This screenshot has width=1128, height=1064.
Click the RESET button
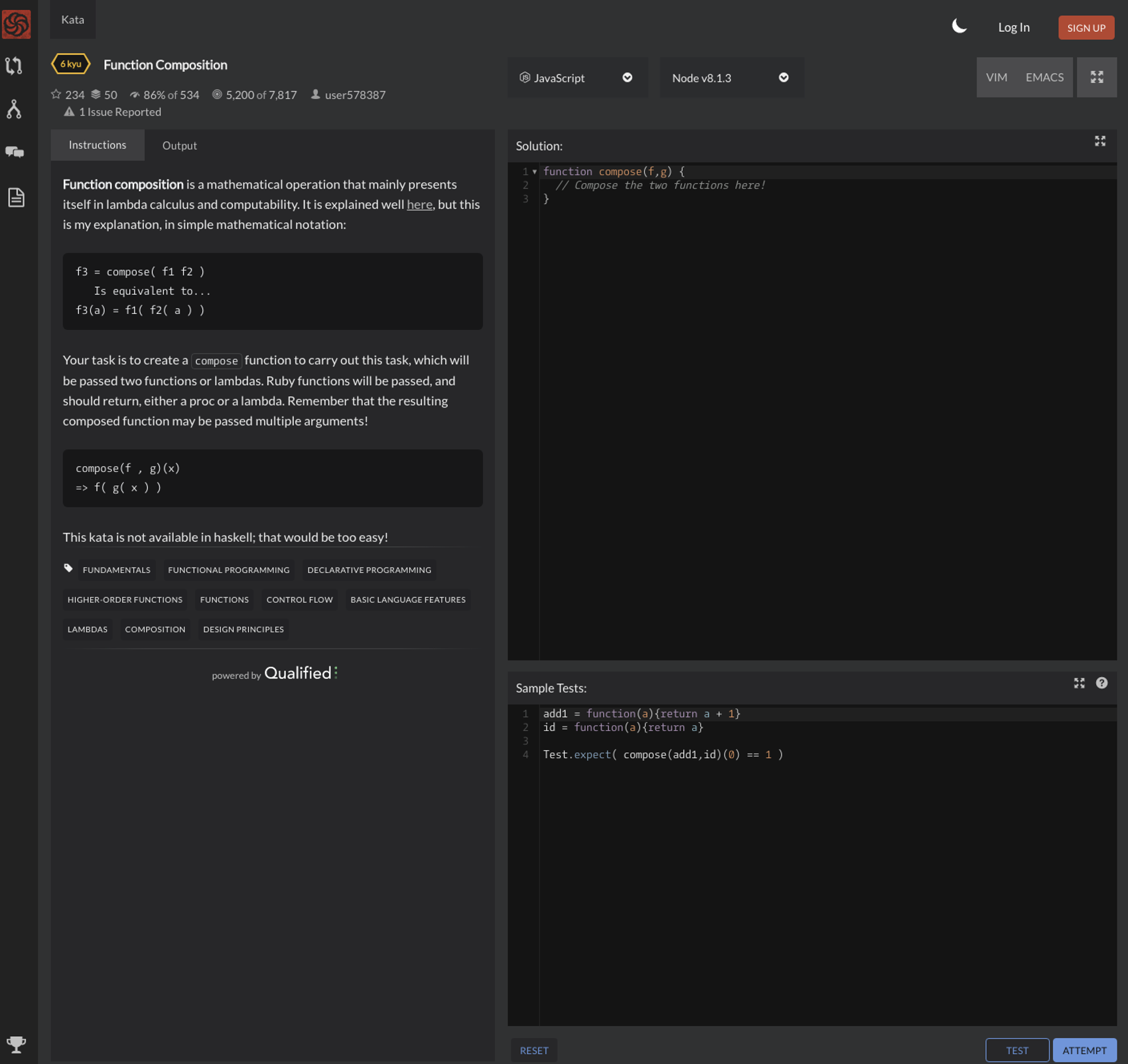pos(534,1050)
